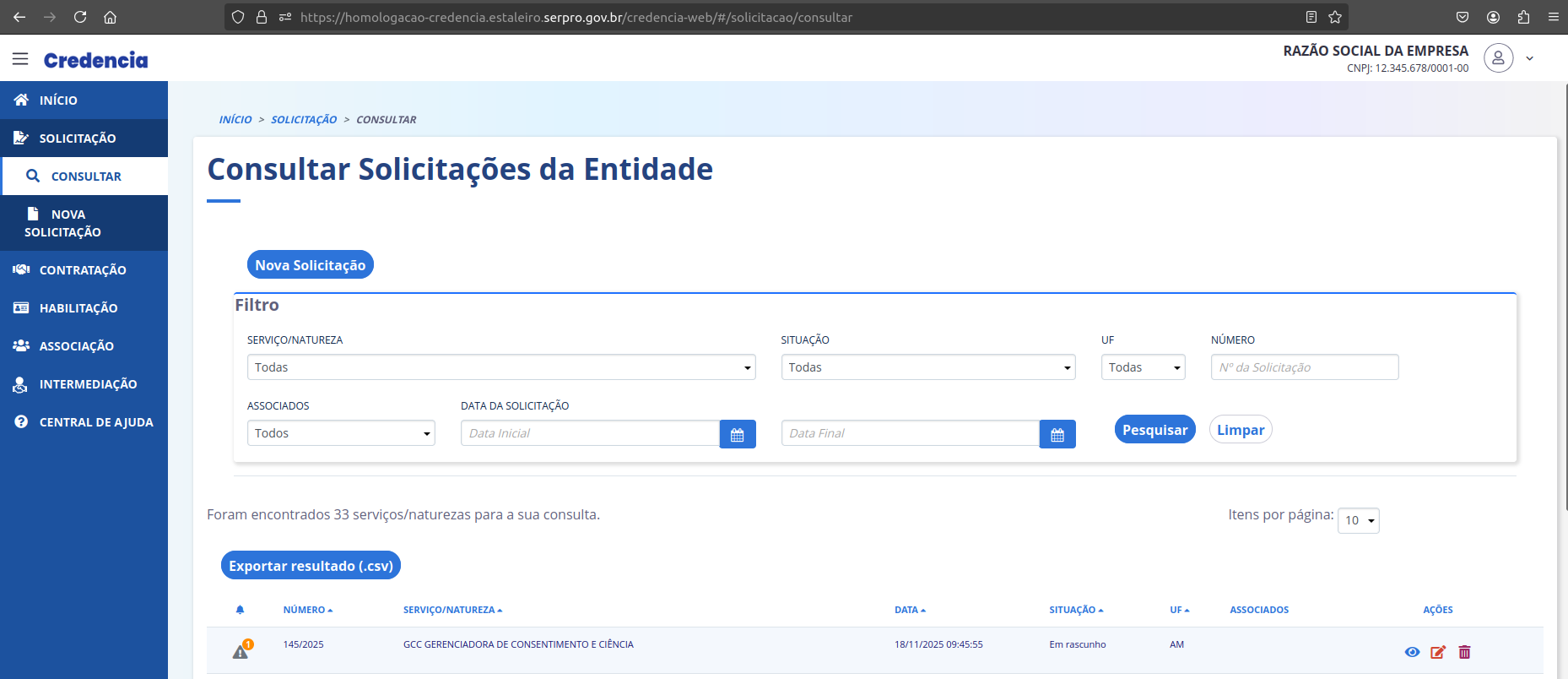
Task: Go to INÍCIO in the sidebar
Action: (84, 100)
